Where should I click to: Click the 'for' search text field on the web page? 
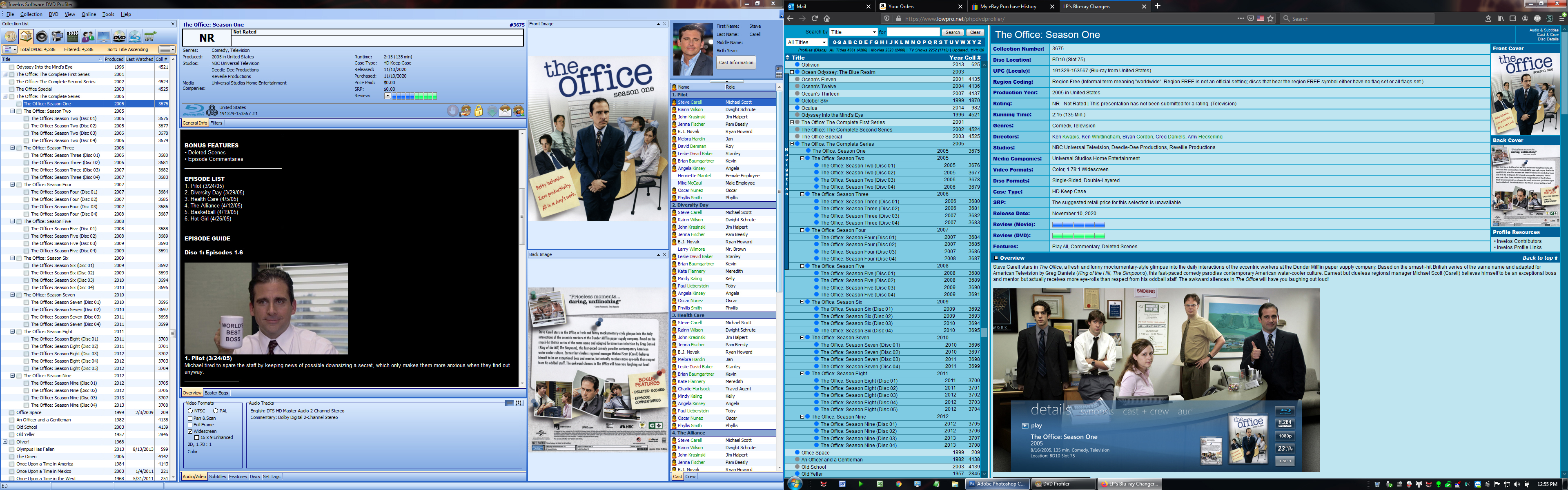click(913, 32)
